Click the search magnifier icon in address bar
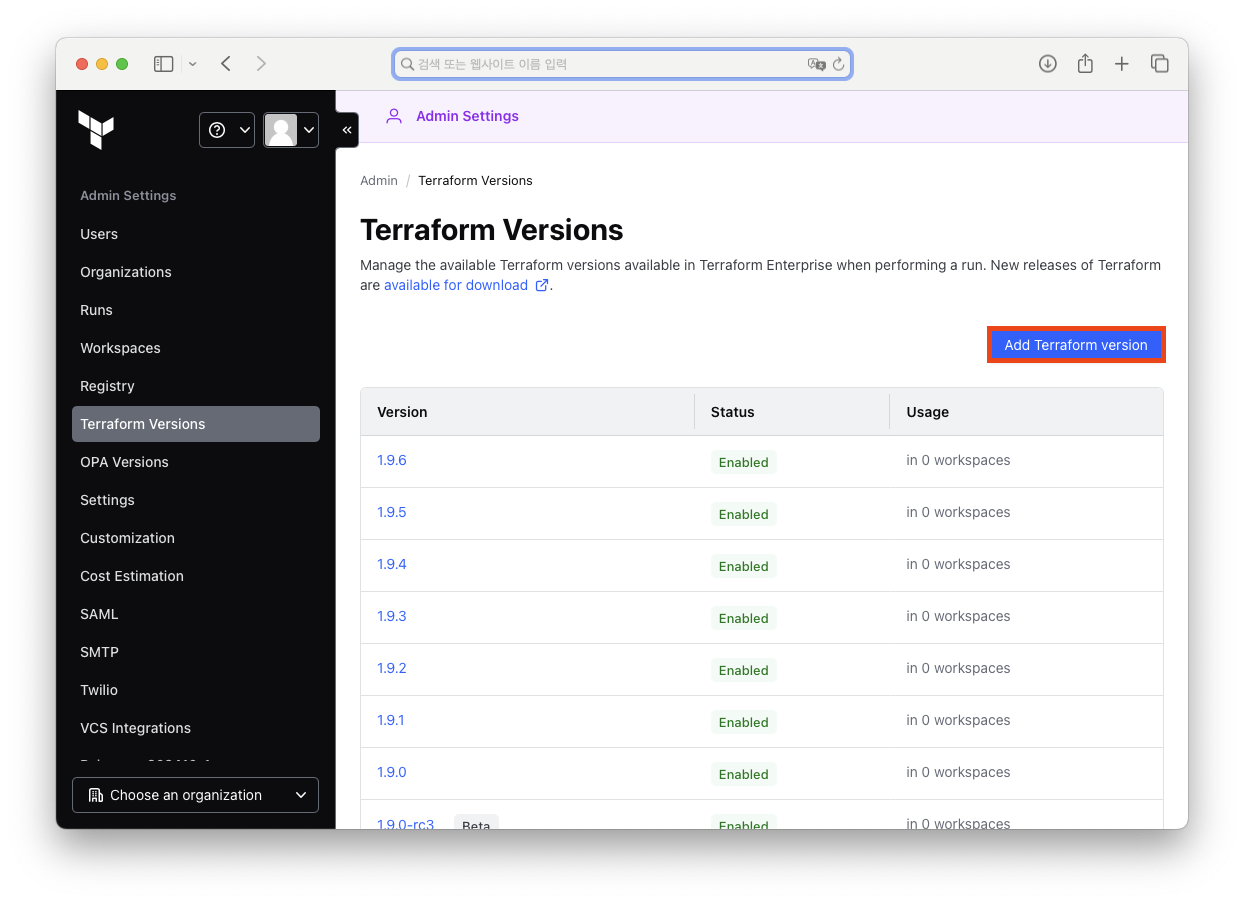The height and width of the screenshot is (903, 1244). (x=407, y=64)
